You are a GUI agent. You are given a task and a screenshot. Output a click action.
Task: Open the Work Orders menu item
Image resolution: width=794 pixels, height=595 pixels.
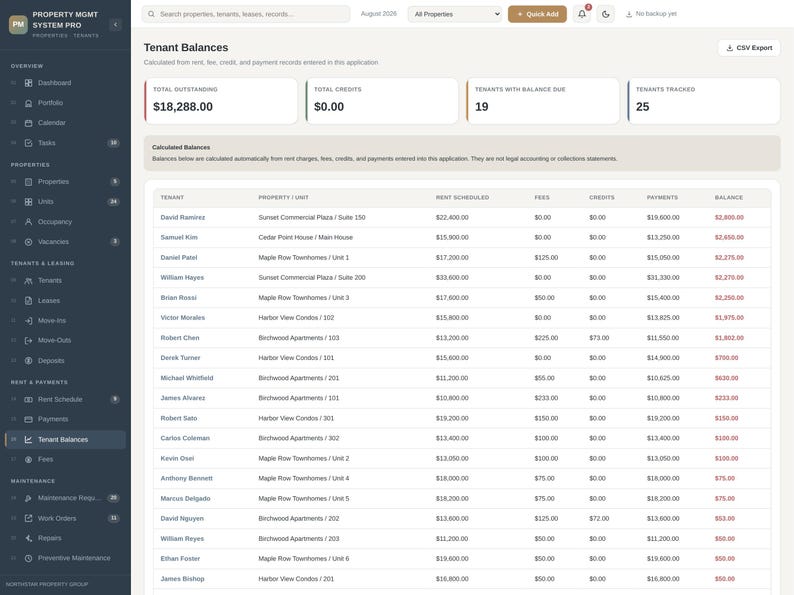click(x=65, y=518)
